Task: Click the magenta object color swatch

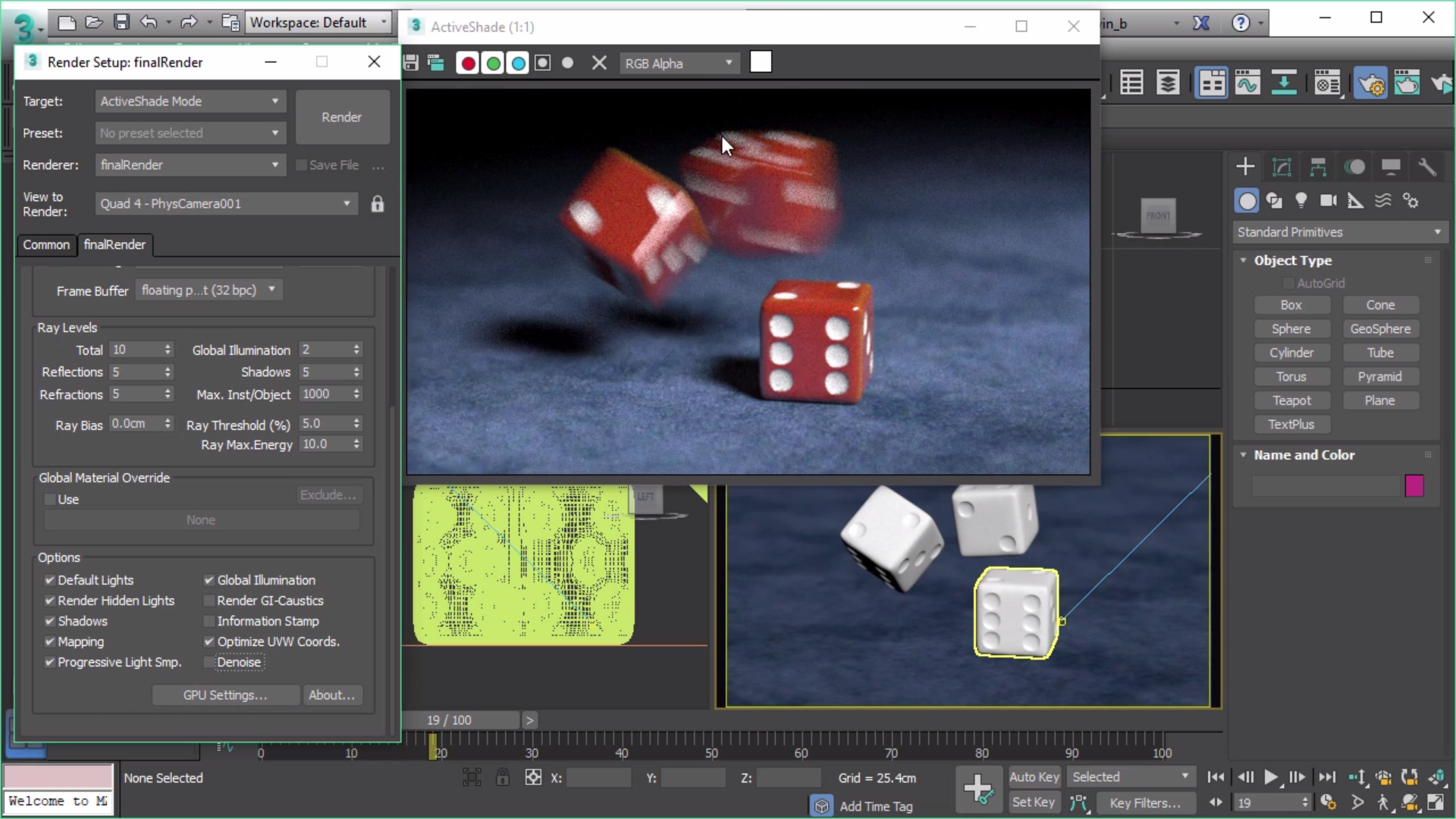Action: click(1414, 485)
